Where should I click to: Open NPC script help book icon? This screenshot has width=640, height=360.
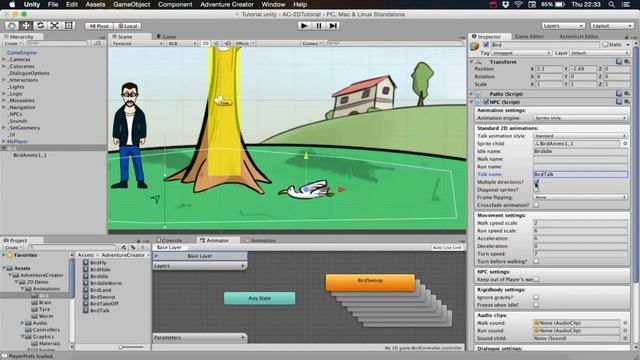click(619, 102)
